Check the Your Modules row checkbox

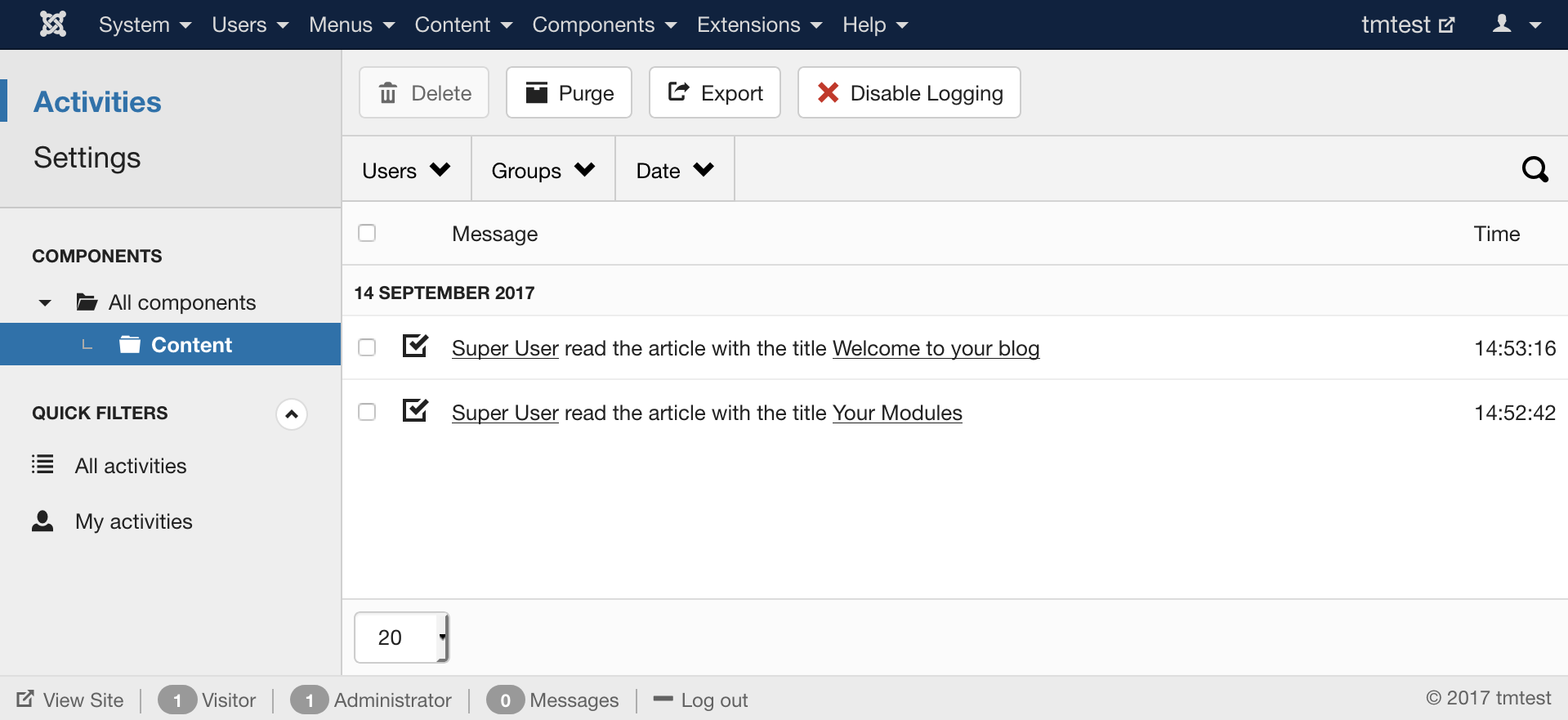(367, 412)
